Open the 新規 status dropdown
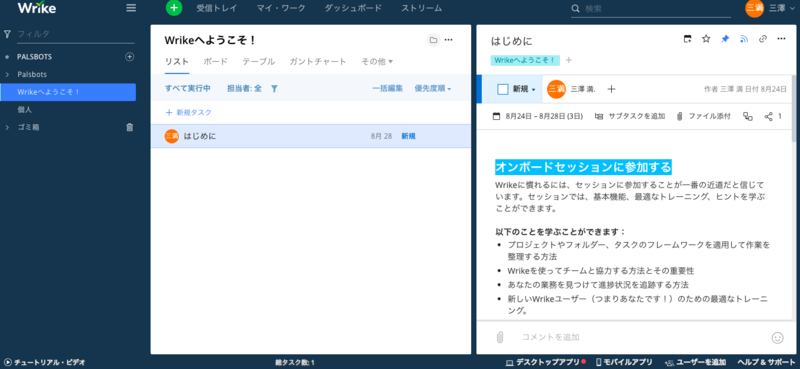Image resolution: width=800 pixels, height=369 pixels. click(524, 89)
